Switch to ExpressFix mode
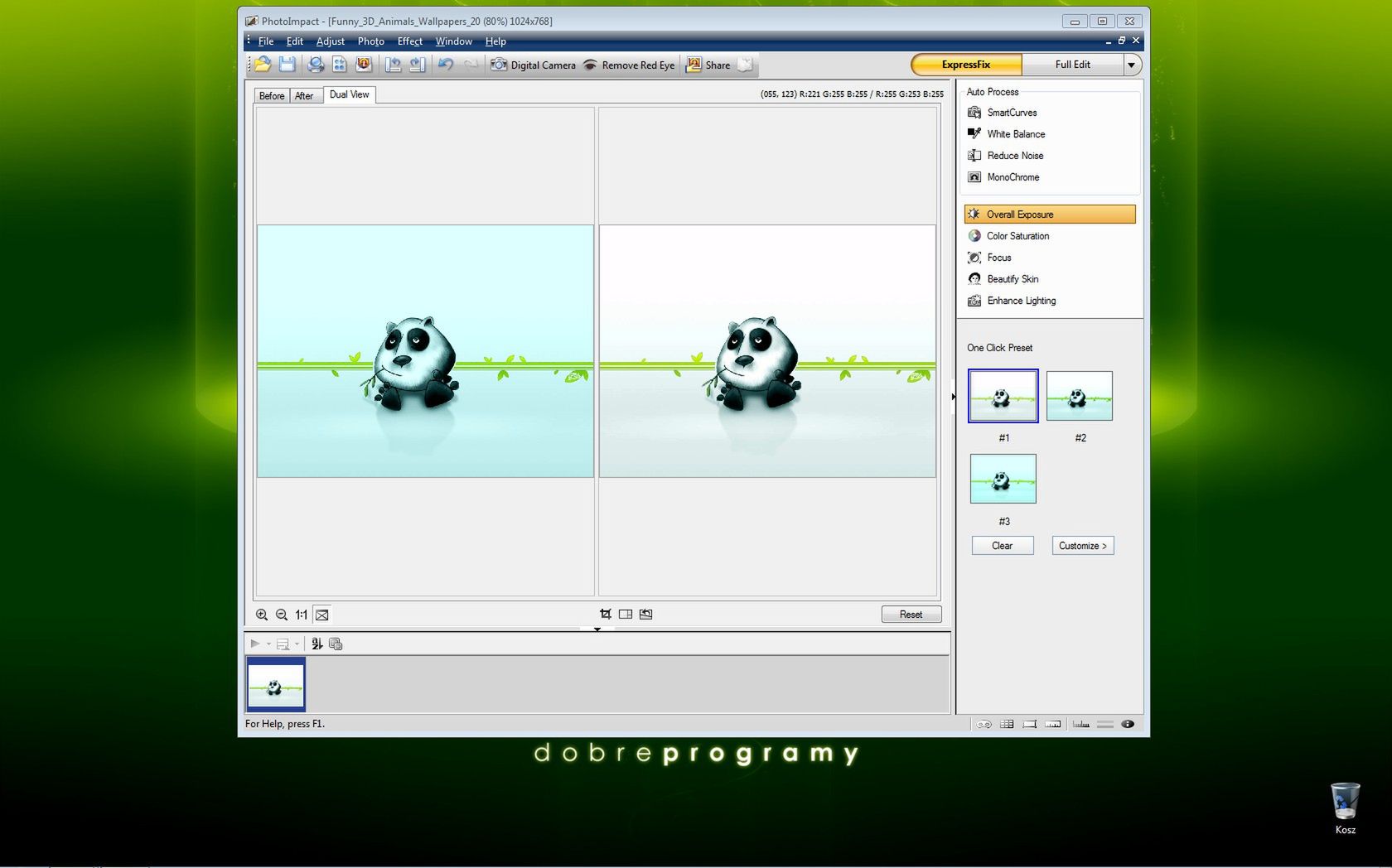This screenshot has height=868, width=1392. 966,65
